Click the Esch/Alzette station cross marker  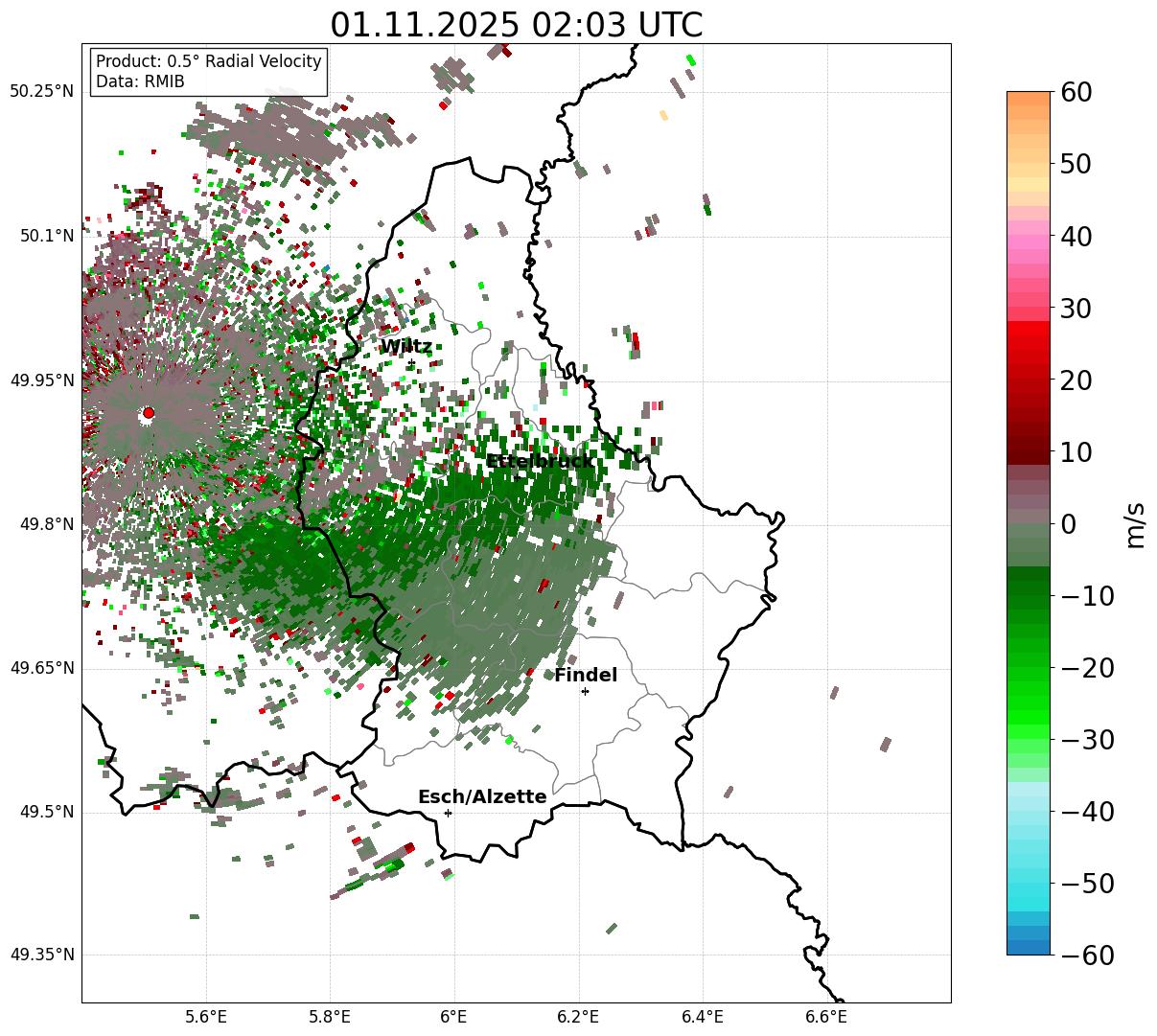pos(448,813)
